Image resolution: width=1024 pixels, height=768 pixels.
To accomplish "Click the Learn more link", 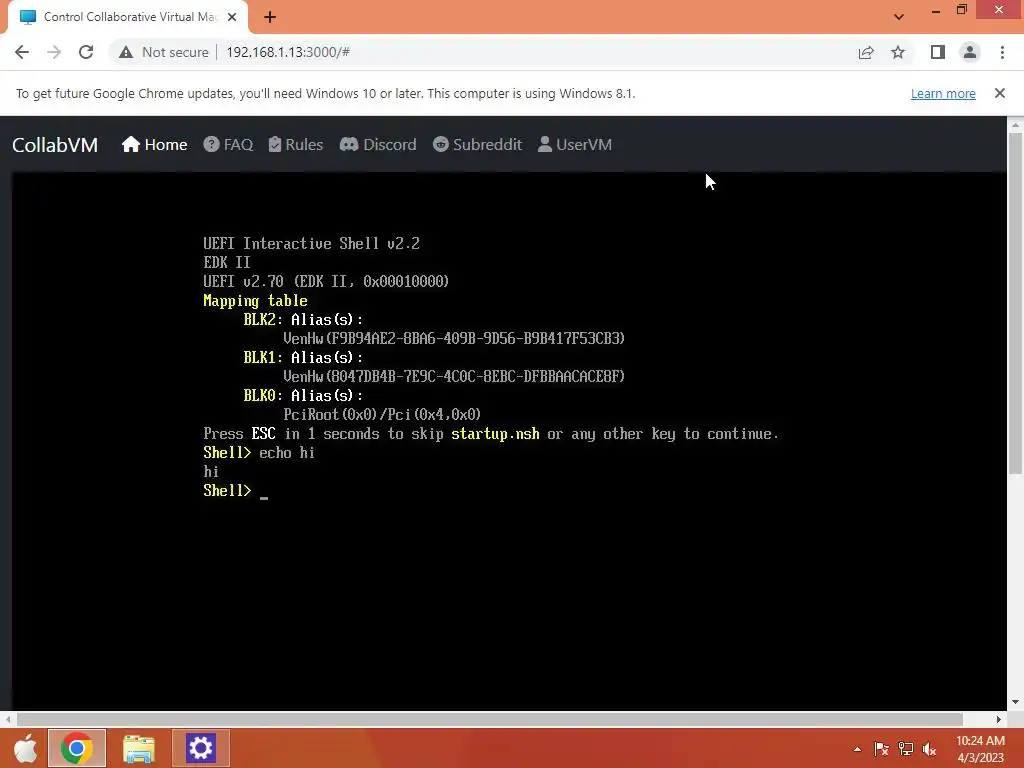I will pyautogui.click(x=943, y=93).
